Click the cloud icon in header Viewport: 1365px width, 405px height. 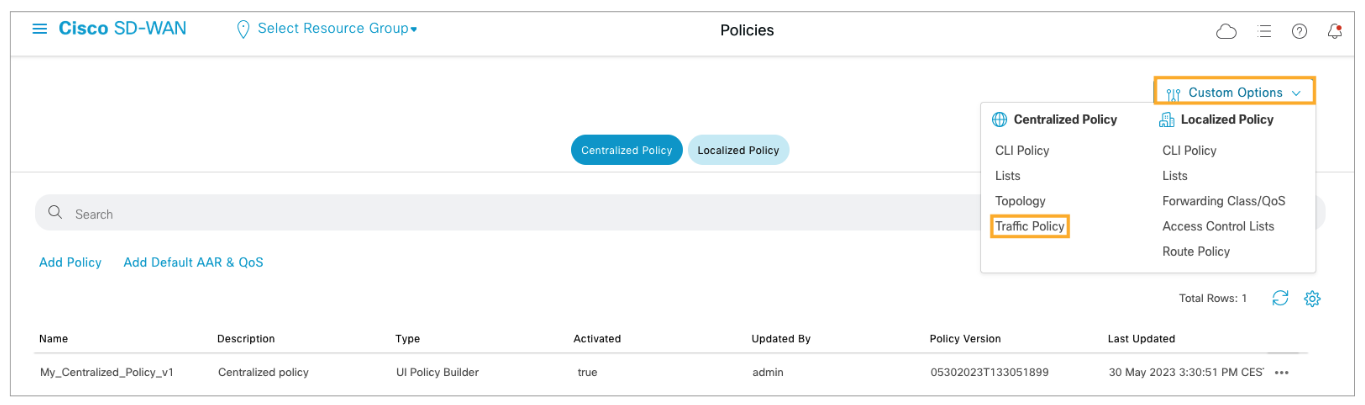(x=1226, y=31)
